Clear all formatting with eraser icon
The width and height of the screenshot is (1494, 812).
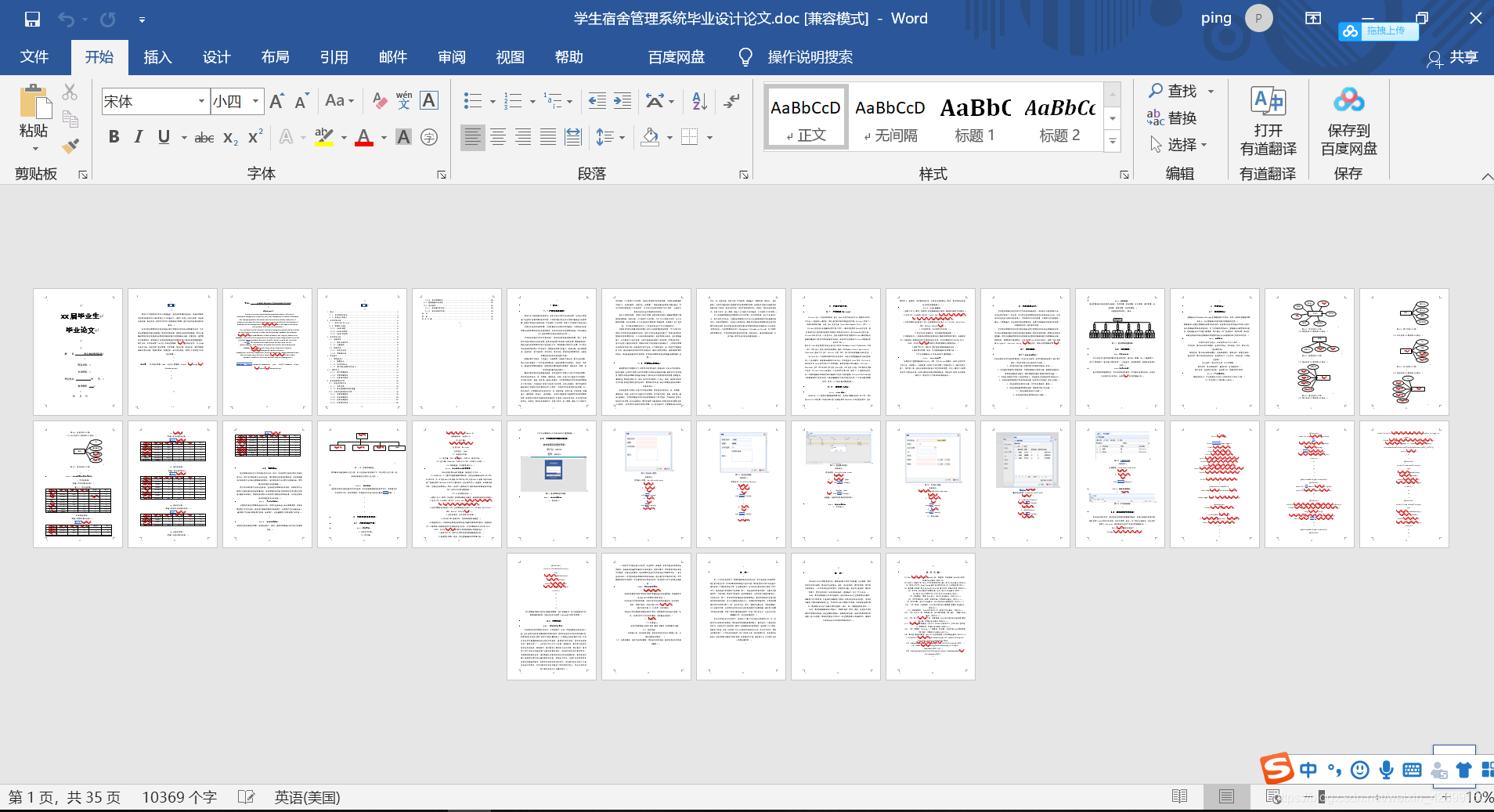point(380,101)
